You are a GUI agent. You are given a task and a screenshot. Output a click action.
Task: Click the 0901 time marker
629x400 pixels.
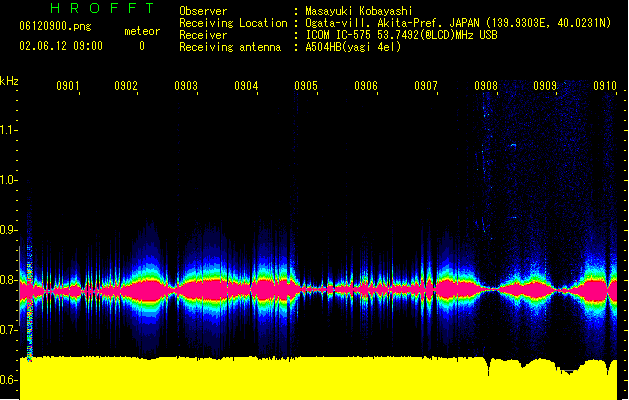67,86
